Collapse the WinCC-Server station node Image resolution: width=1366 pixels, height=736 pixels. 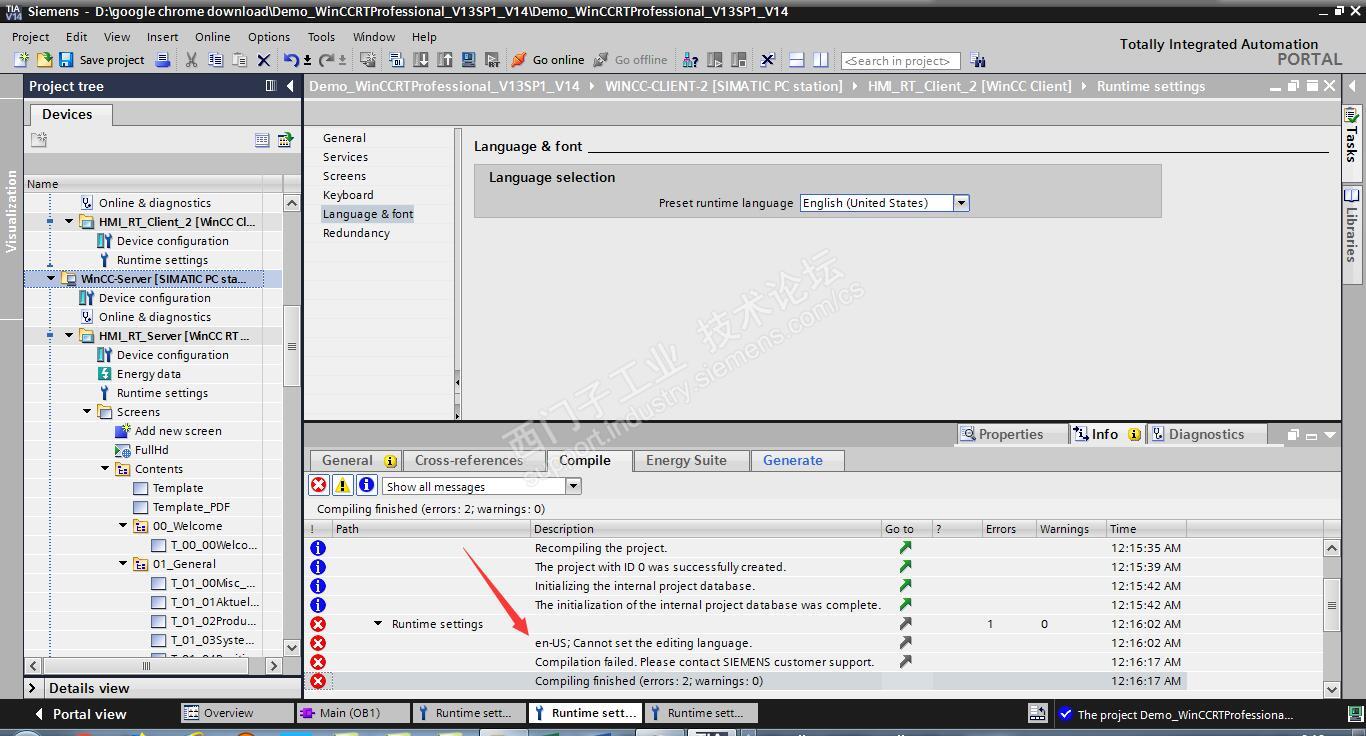51,279
